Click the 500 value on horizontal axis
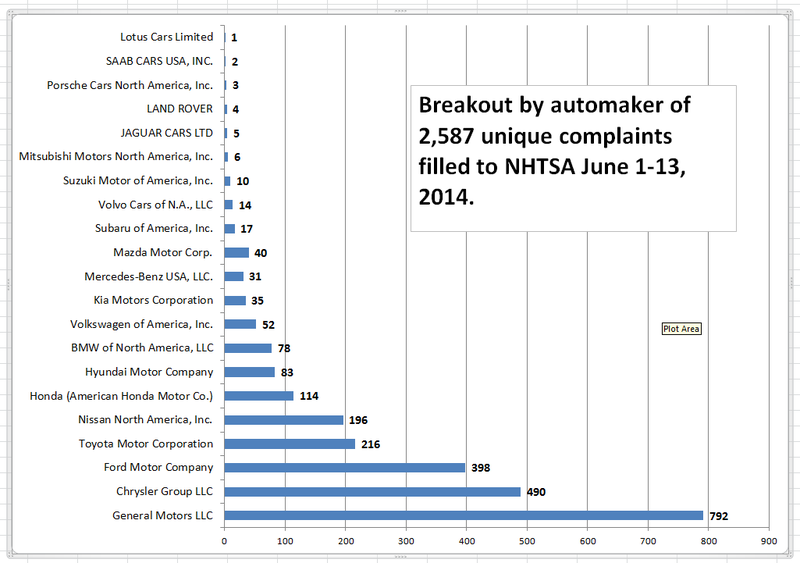800x563 pixels. tap(527, 541)
